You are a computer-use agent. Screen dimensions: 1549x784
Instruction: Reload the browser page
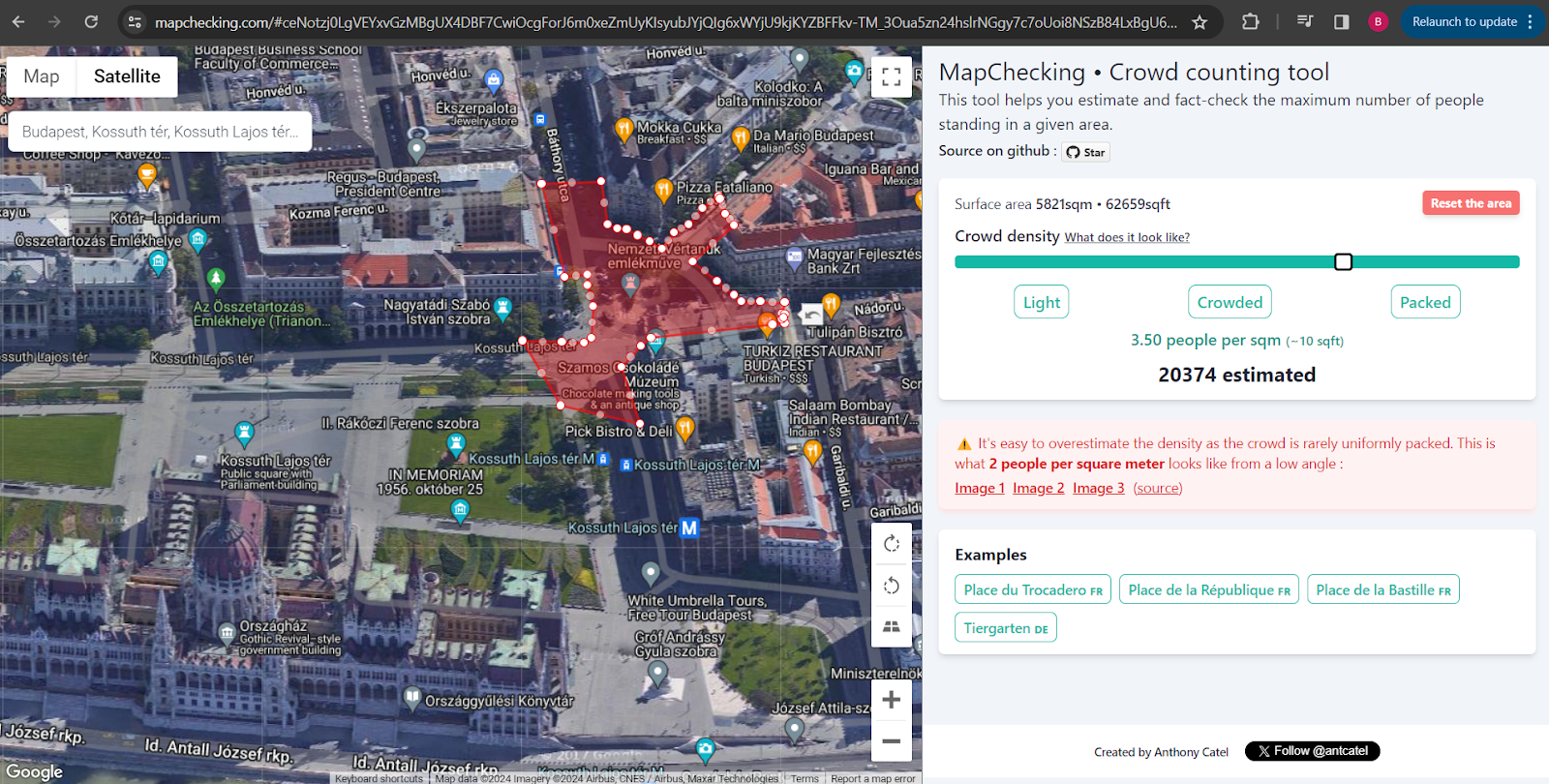pos(91,21)
